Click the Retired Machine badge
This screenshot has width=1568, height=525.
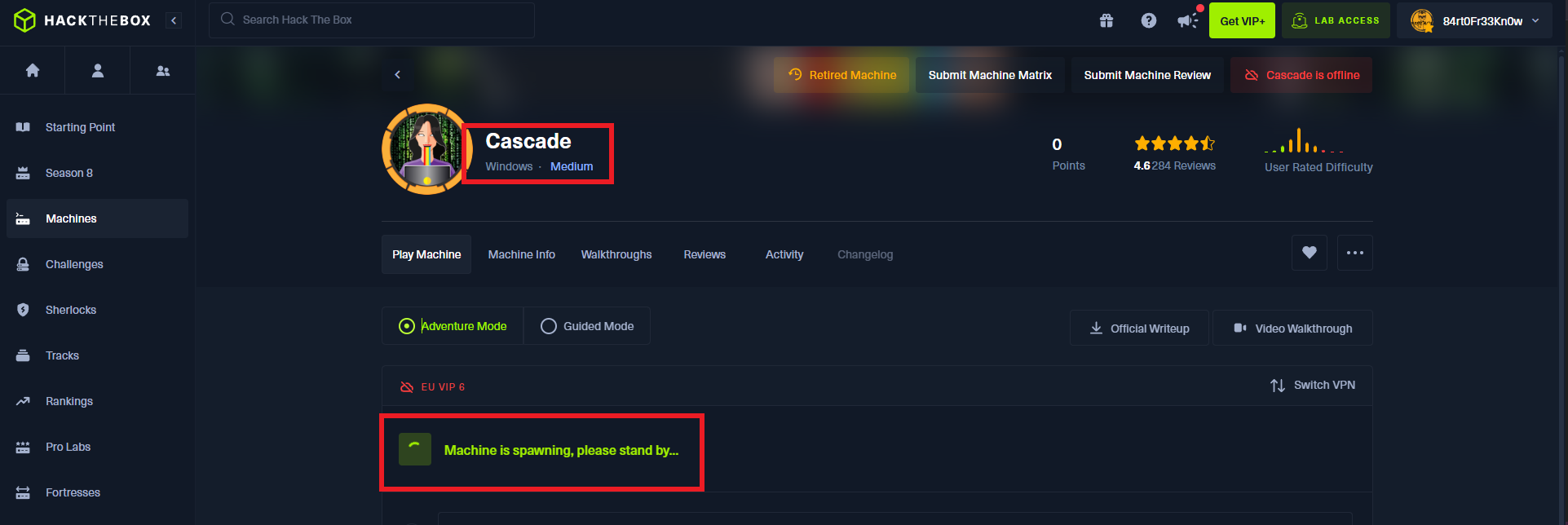pyautogui.click(x=841, y=75)
